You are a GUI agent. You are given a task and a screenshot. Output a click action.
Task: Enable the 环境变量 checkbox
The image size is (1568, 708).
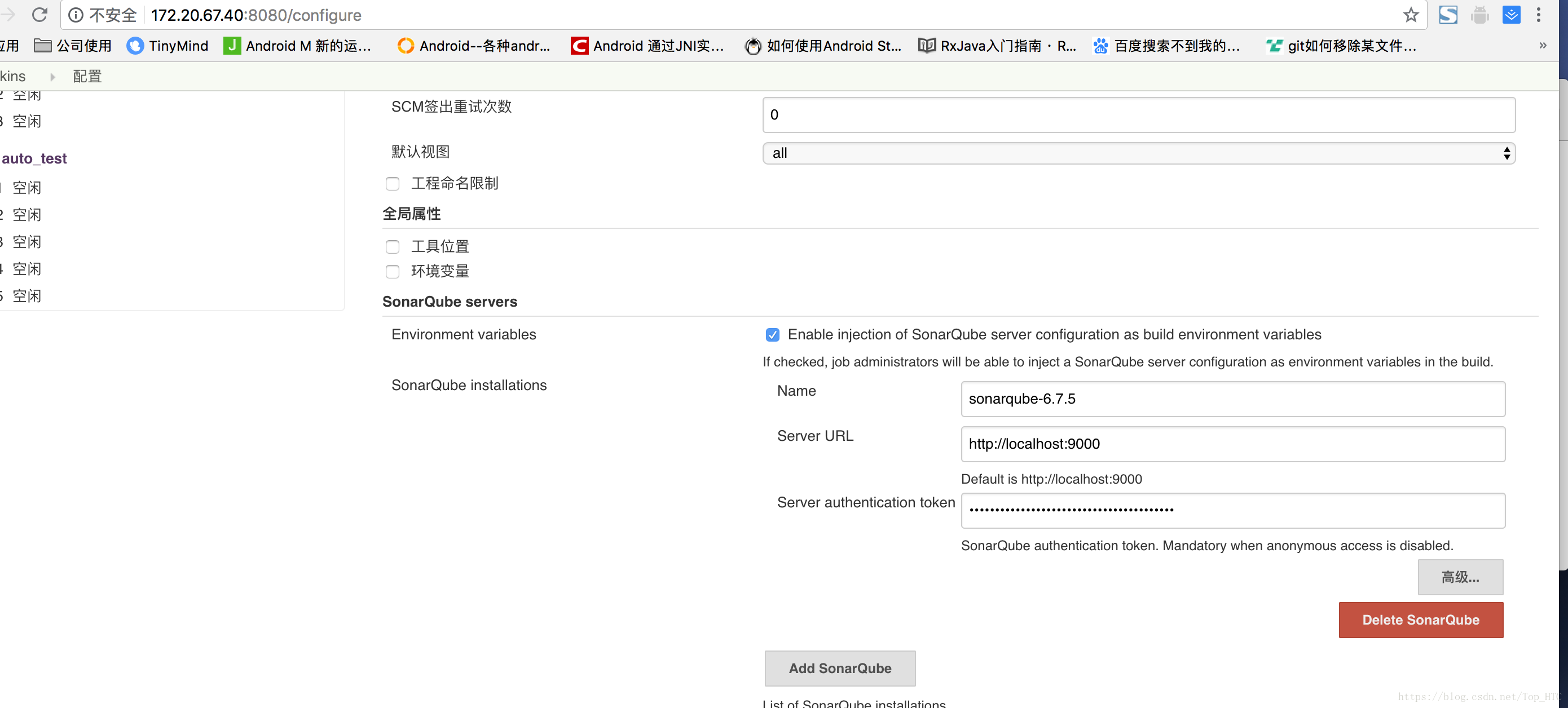coord(393,271)
